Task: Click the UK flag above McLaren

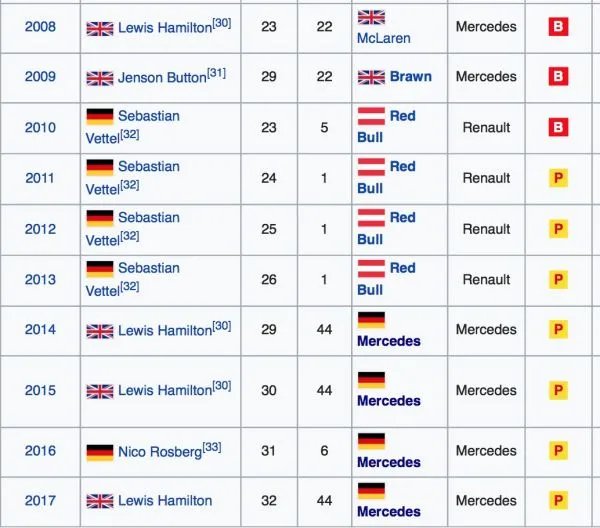Action: [371, 17]
